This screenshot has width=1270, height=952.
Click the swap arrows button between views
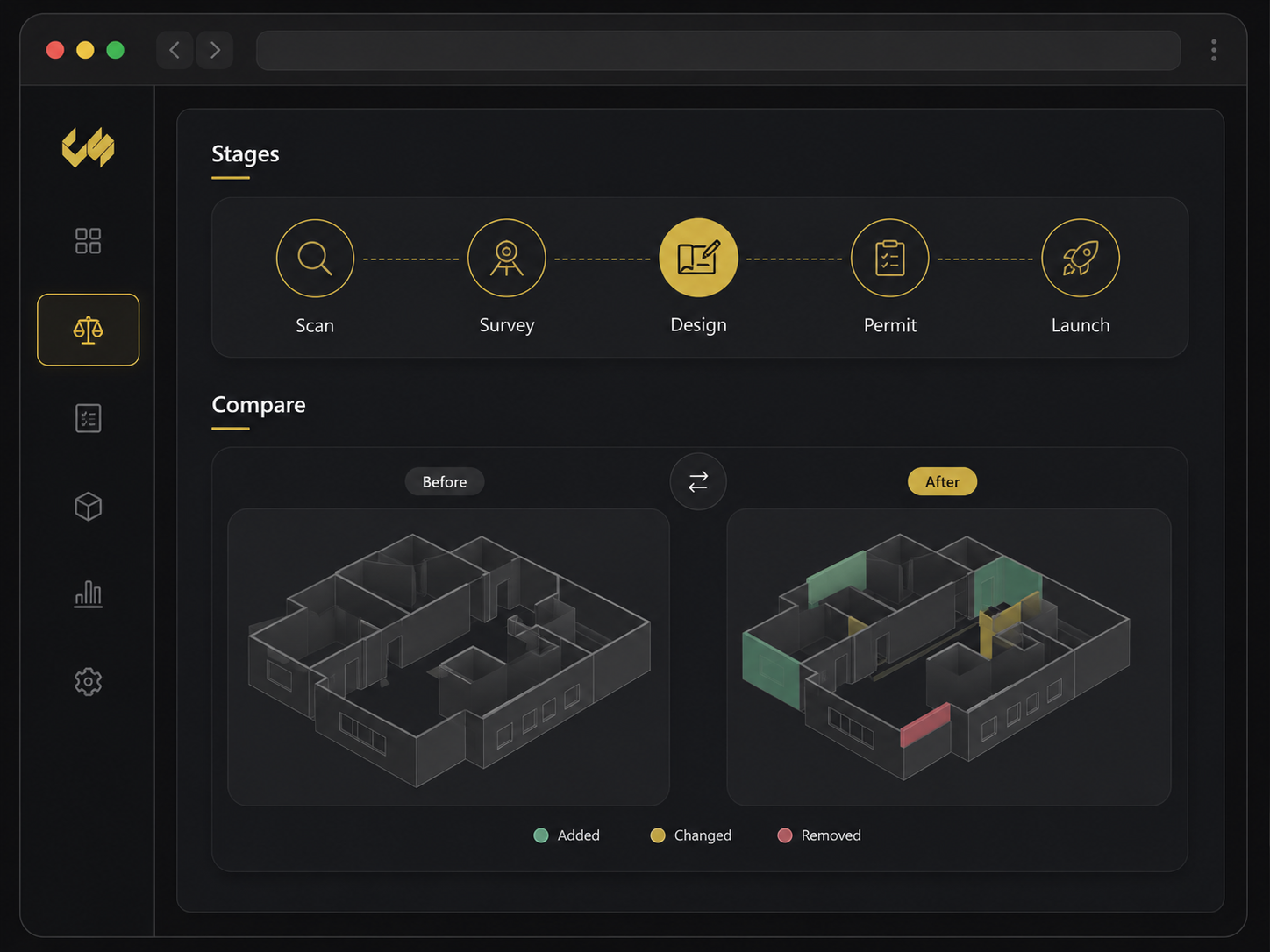(698, 481)
